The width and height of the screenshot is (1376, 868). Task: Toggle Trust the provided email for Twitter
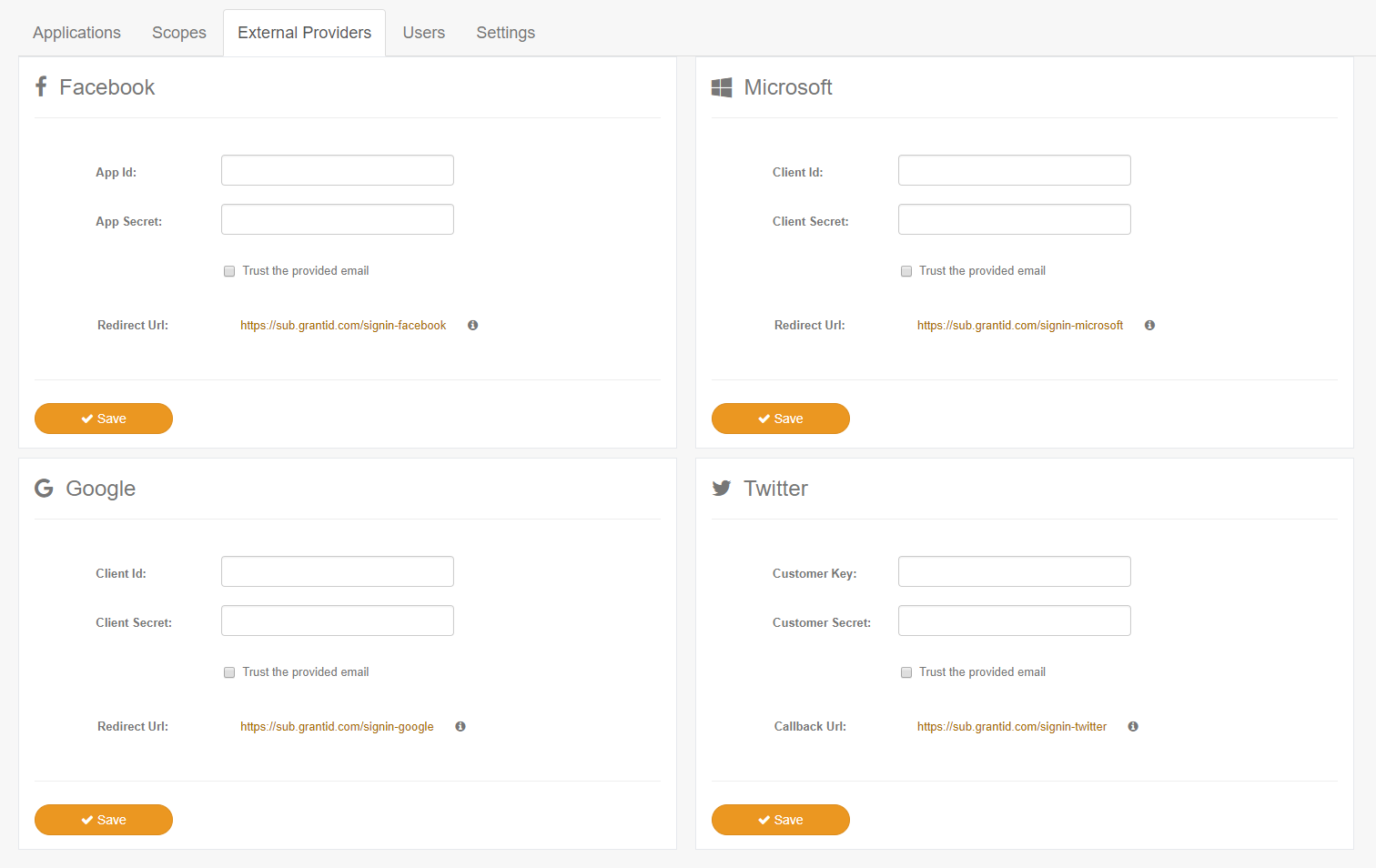pos(906,672)
